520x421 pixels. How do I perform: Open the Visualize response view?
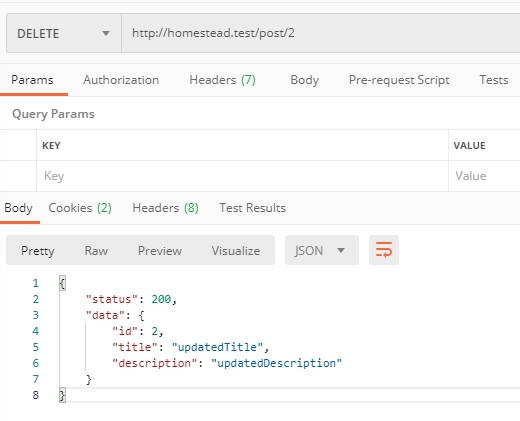tap(236, 251)
